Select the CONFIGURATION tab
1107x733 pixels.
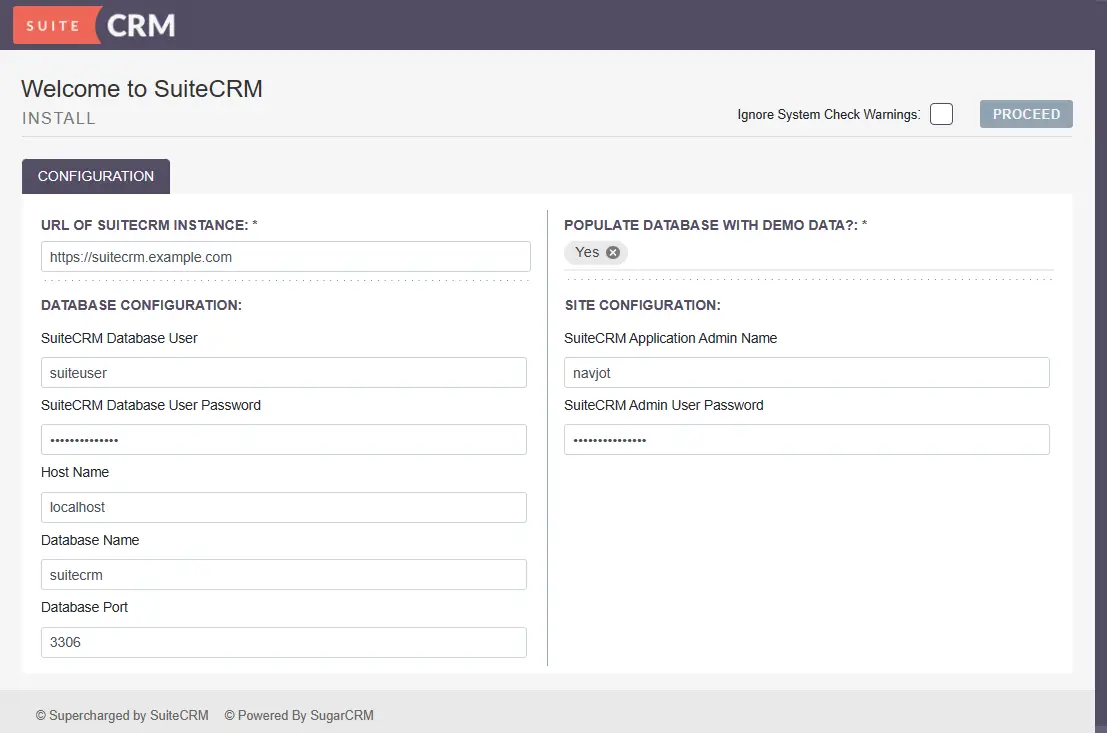[96, 177]
